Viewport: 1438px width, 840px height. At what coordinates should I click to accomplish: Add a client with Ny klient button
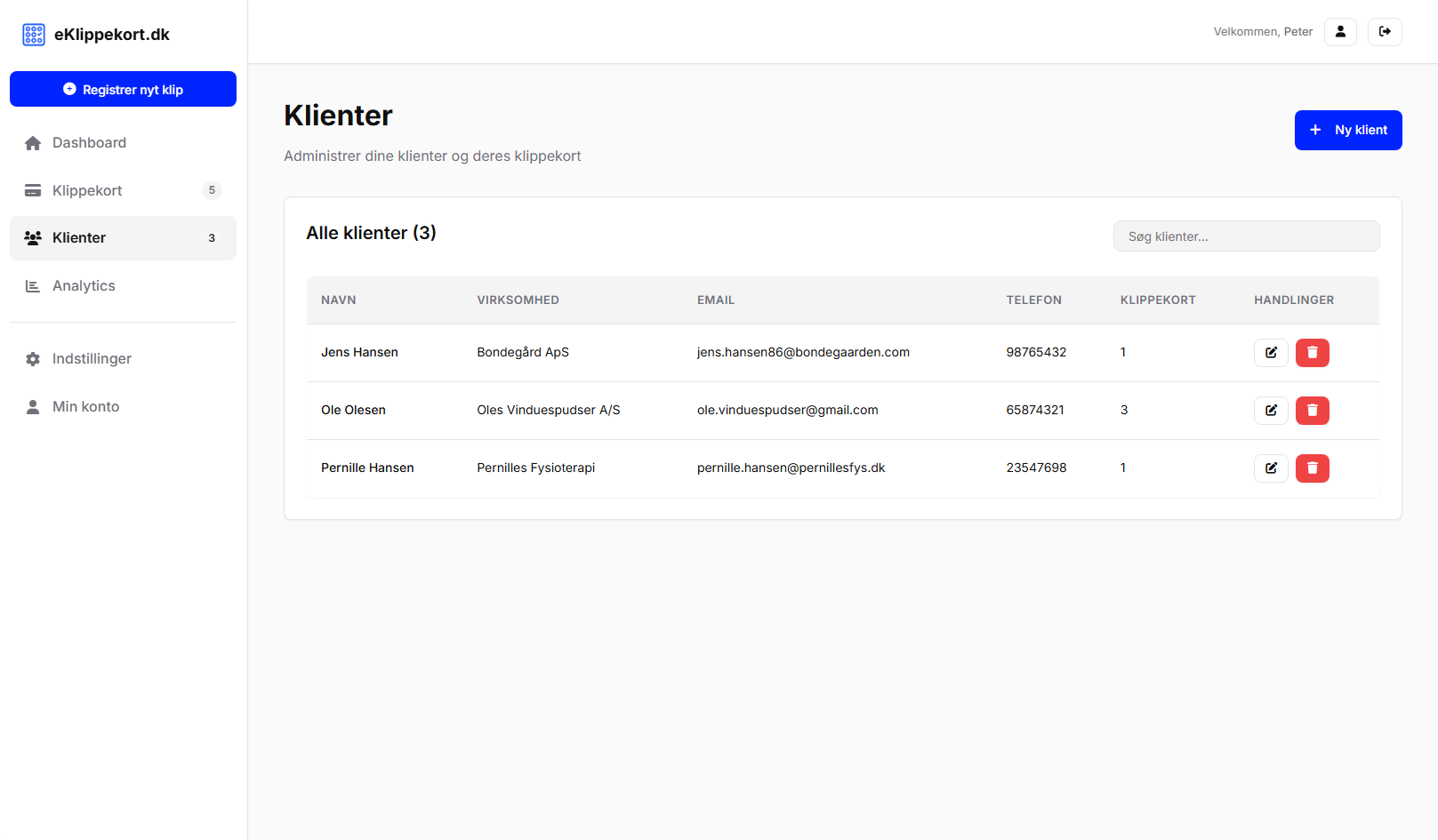pos(1348,131)
